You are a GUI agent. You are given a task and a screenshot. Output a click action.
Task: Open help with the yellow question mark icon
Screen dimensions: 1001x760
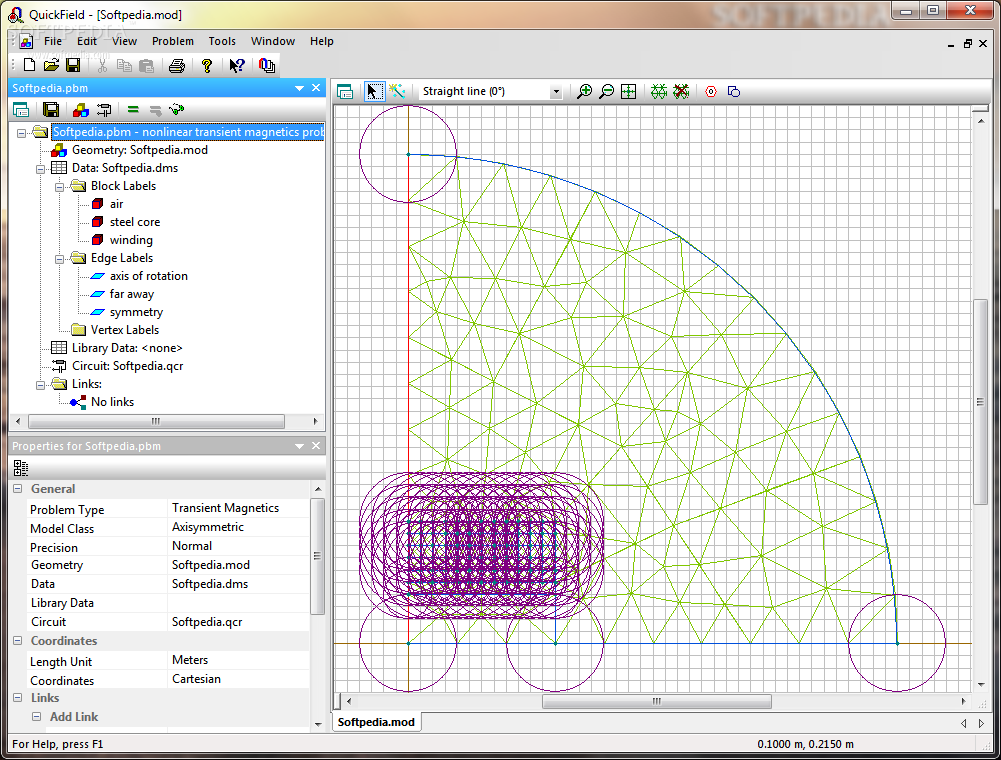(x=206, y=65)
